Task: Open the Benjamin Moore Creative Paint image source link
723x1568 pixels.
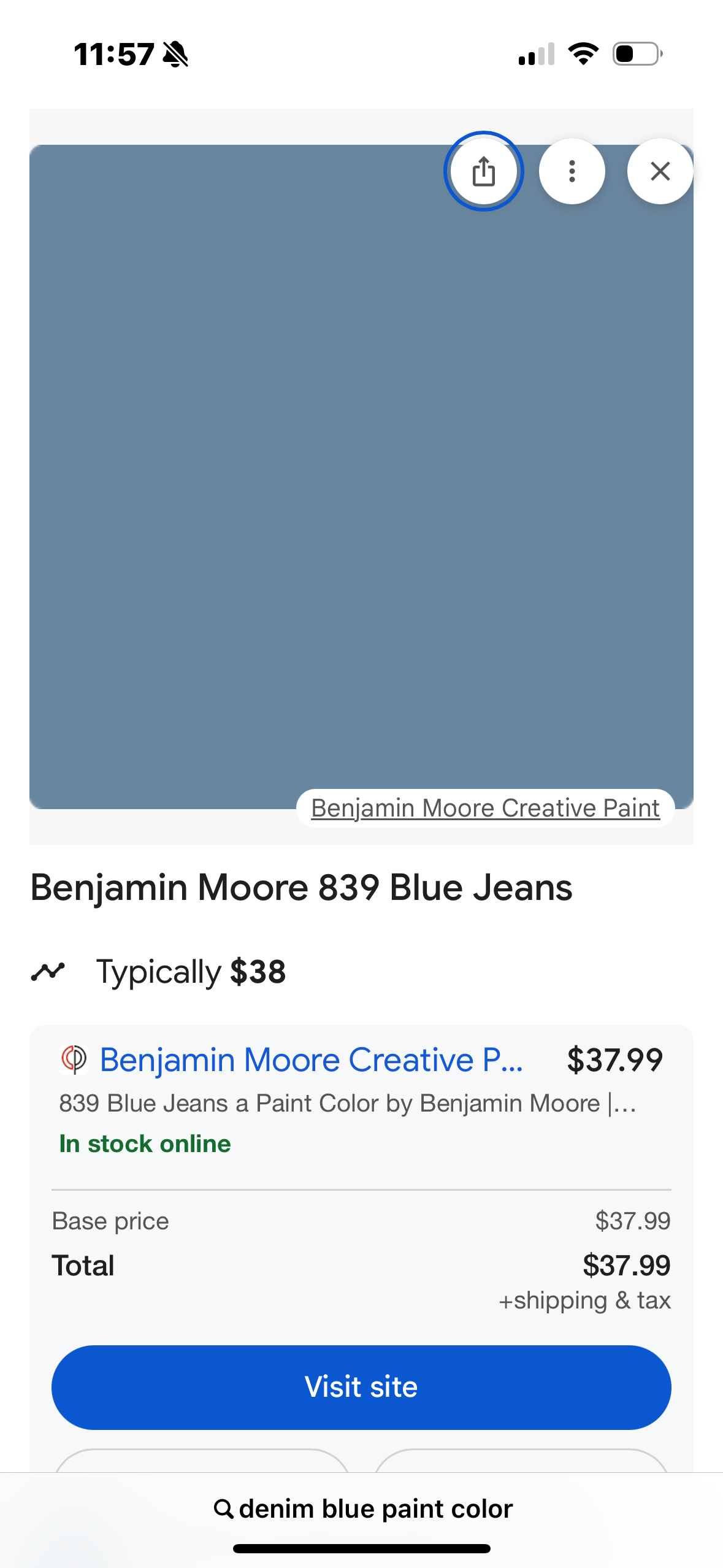Action: (x=485, y=808)
